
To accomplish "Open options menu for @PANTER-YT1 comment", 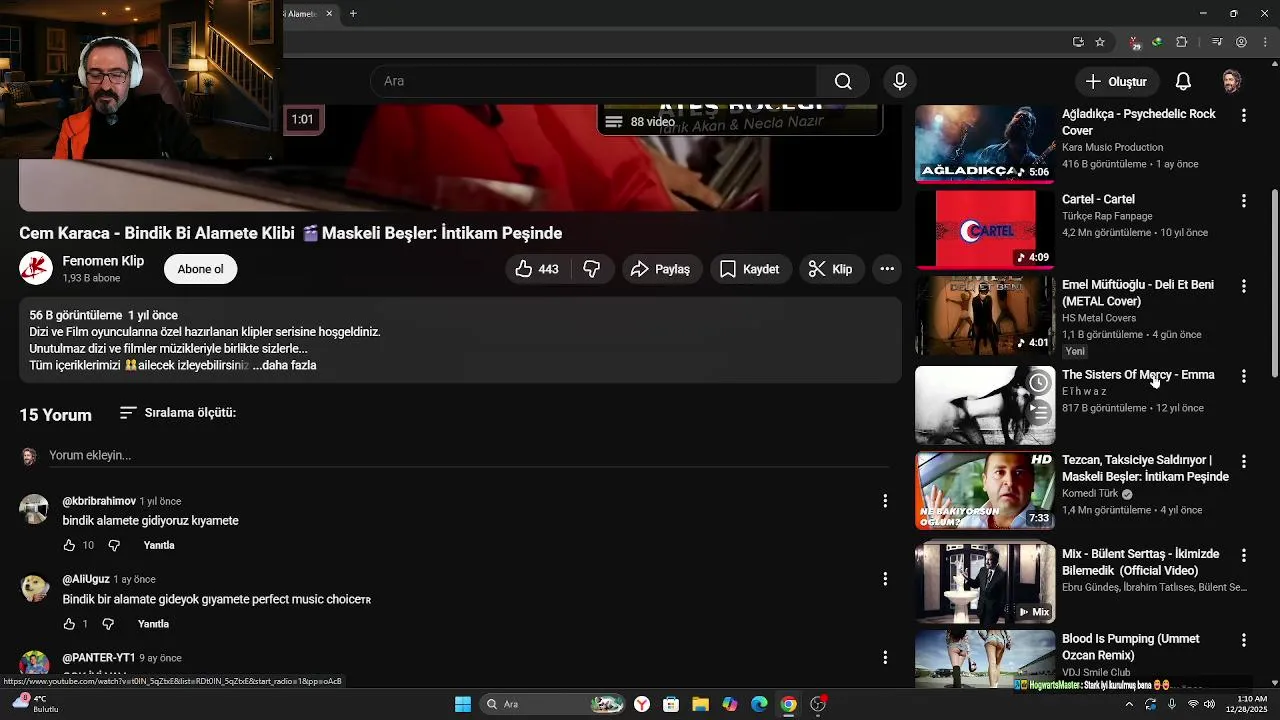I will [x=885, y=658].
